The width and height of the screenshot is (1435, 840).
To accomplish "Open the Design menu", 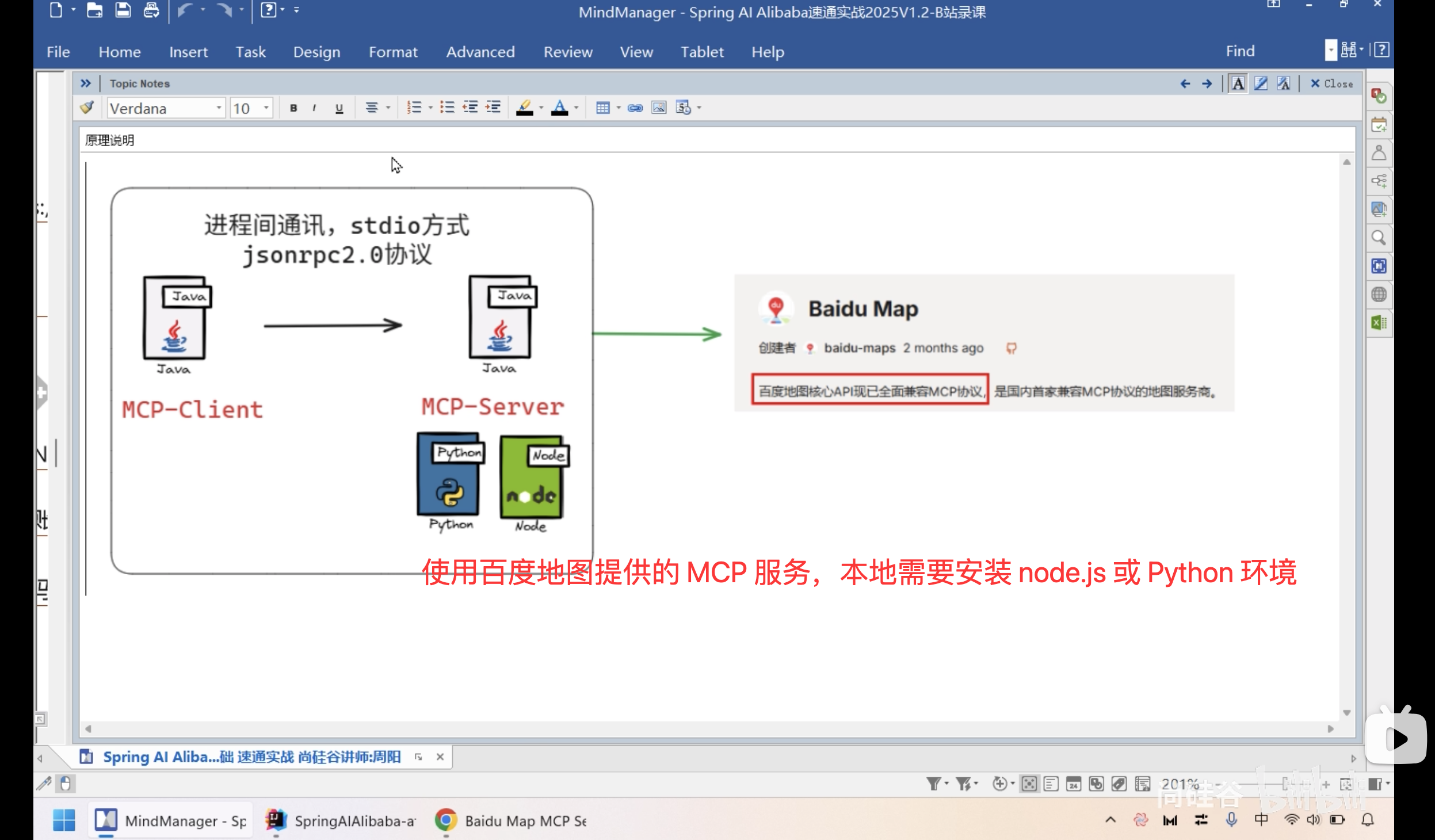I will point(316,52).
